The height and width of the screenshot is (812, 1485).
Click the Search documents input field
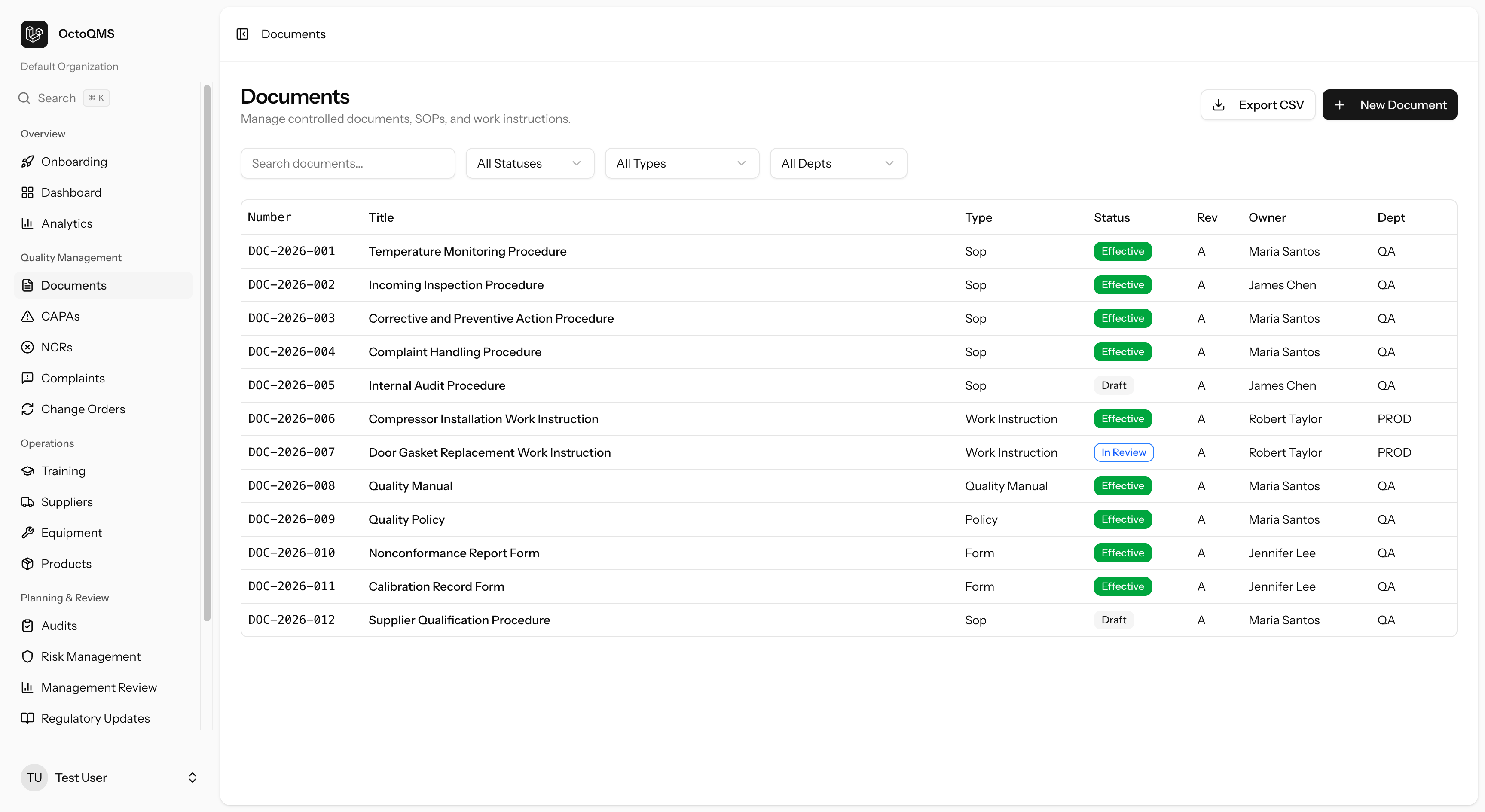[x=348, y=163]
